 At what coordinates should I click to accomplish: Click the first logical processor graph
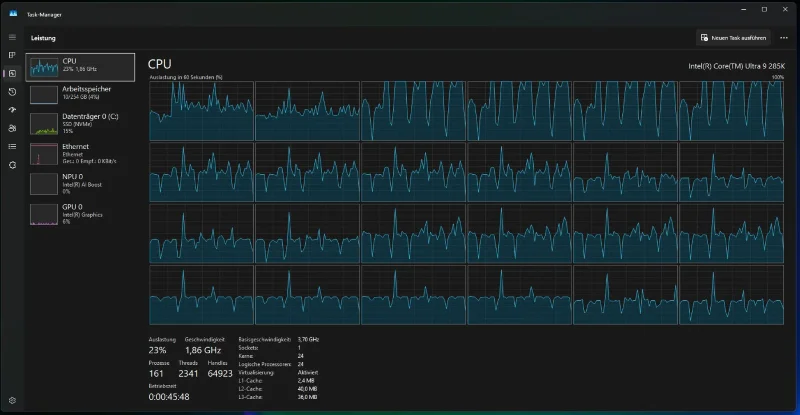pyautogui.click(x=202, y=111)
